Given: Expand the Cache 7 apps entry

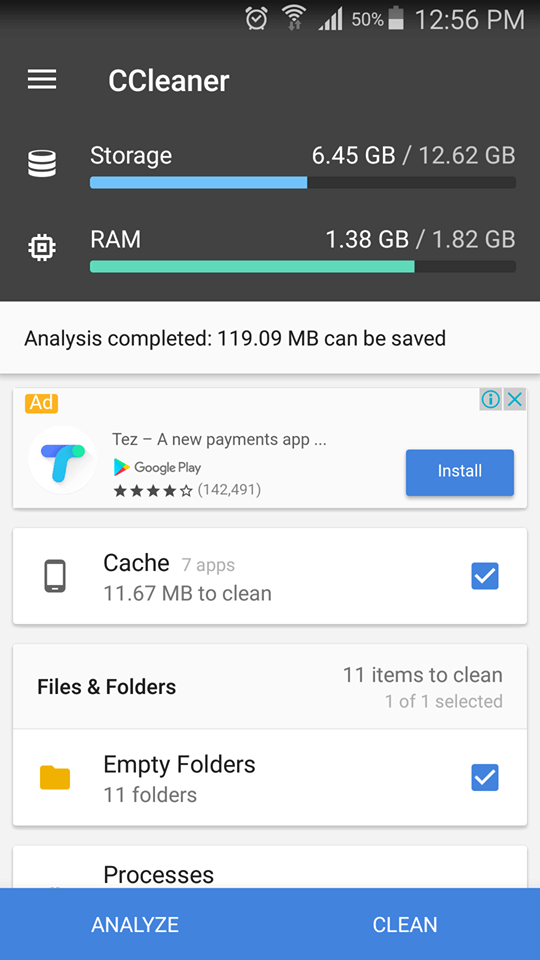Looking at the screenshot, I should pos(269,576).
